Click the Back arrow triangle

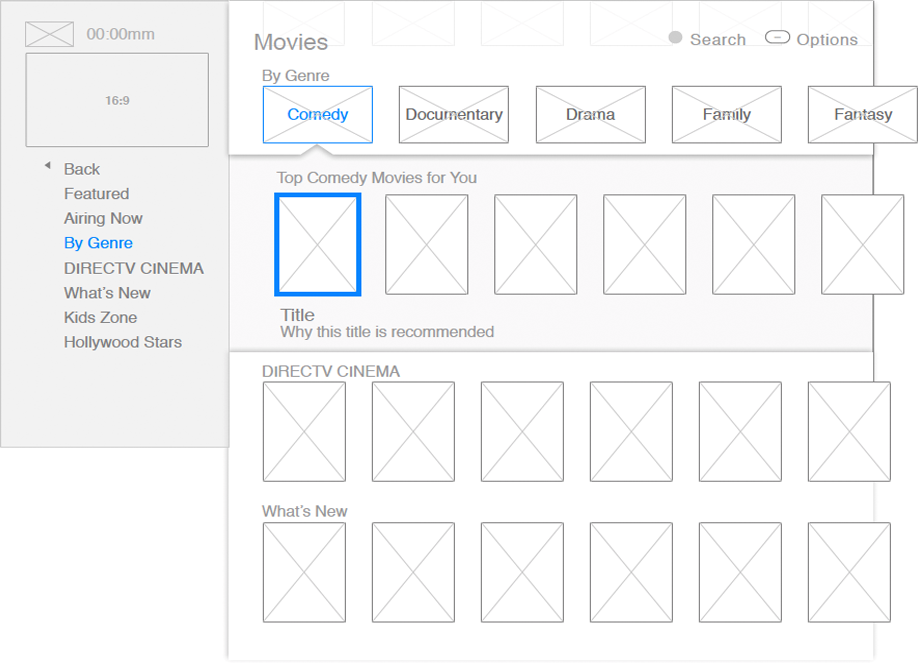(x=47, y=166)
